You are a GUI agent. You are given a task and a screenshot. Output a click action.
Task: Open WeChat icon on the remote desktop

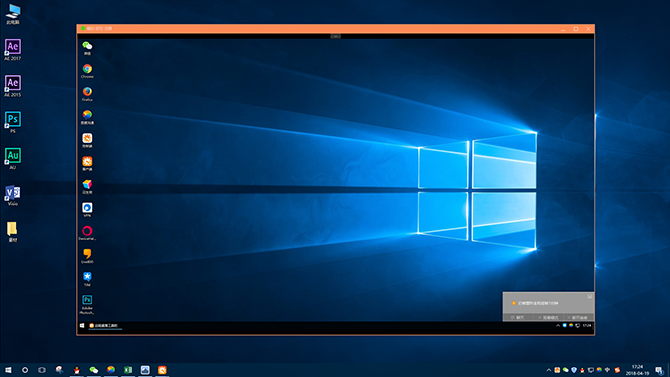coord(87,48)
